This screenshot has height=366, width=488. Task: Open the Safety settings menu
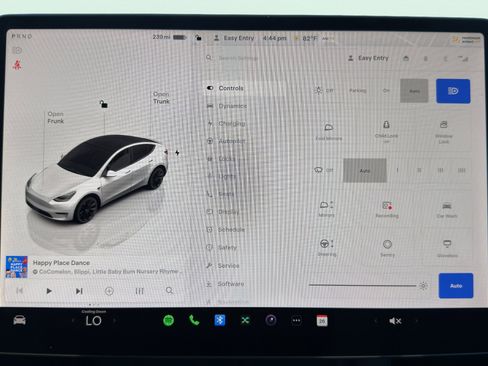pos(222,247)
